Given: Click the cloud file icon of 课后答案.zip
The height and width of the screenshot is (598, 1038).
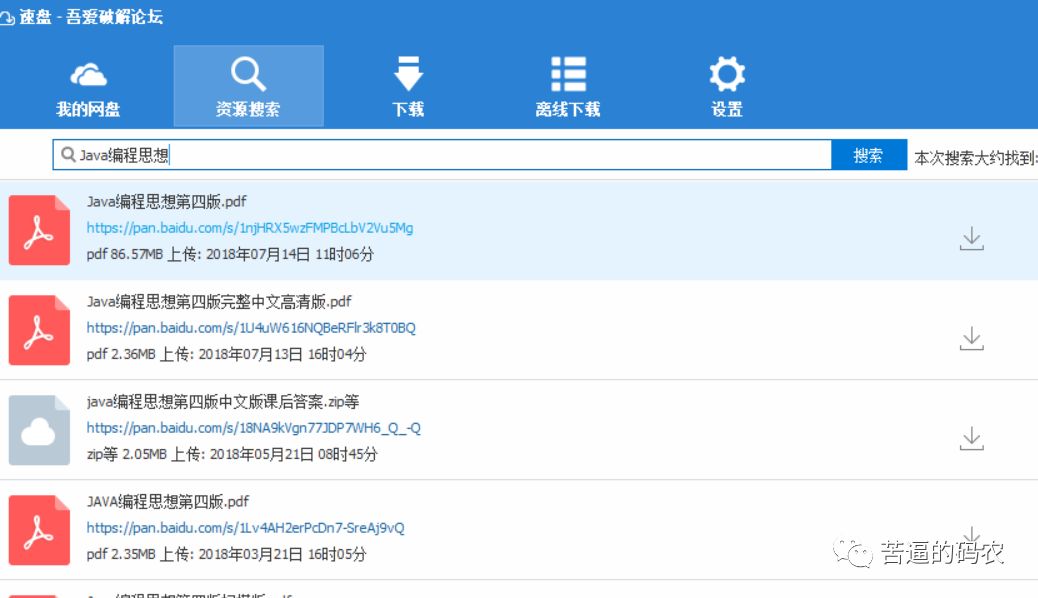Looking at the screenshot, I should (39, 430).
